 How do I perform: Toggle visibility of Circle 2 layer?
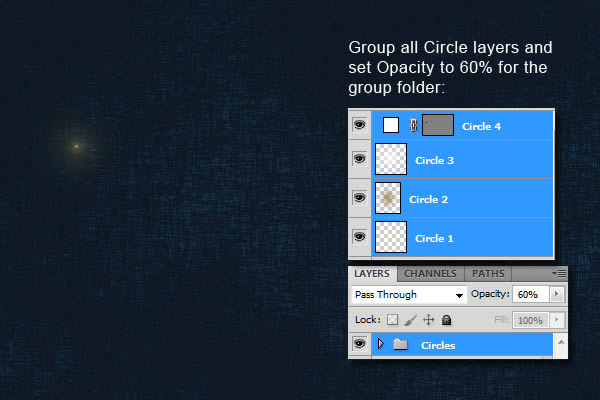pos(359,199)
